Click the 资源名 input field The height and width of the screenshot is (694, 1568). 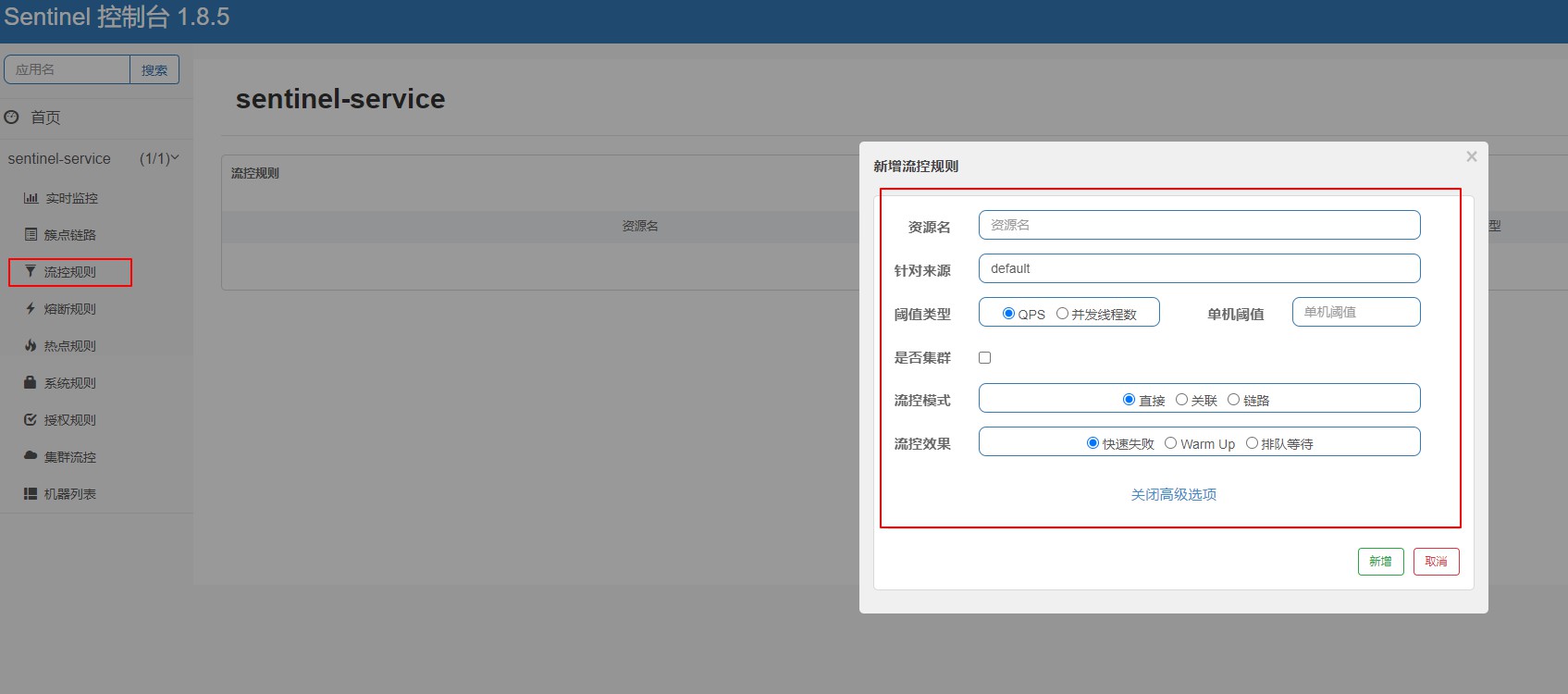click(x=1199, y=225)
